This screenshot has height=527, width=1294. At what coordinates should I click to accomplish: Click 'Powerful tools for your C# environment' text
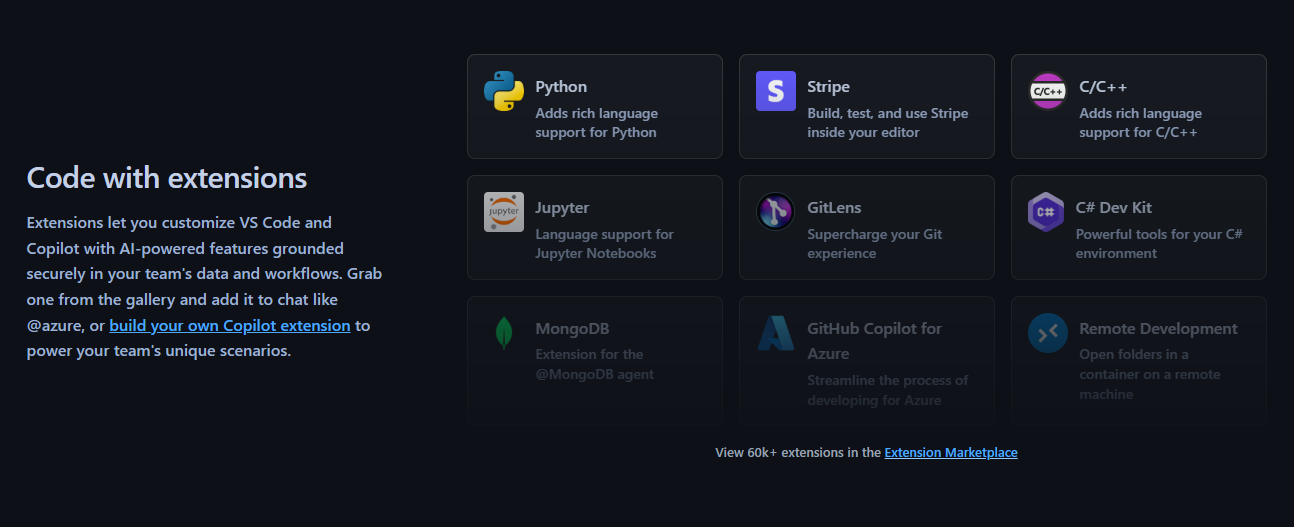click(x=1159, y=244)
